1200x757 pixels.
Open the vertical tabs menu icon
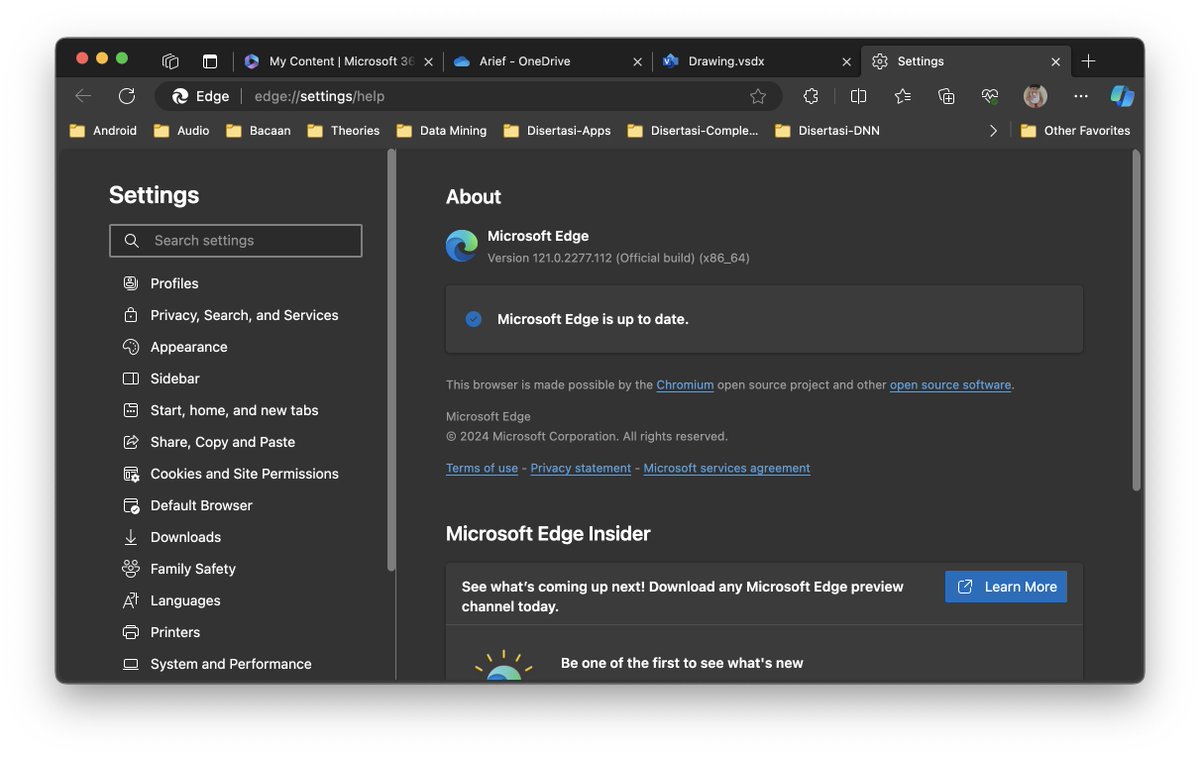coord(210,61)
